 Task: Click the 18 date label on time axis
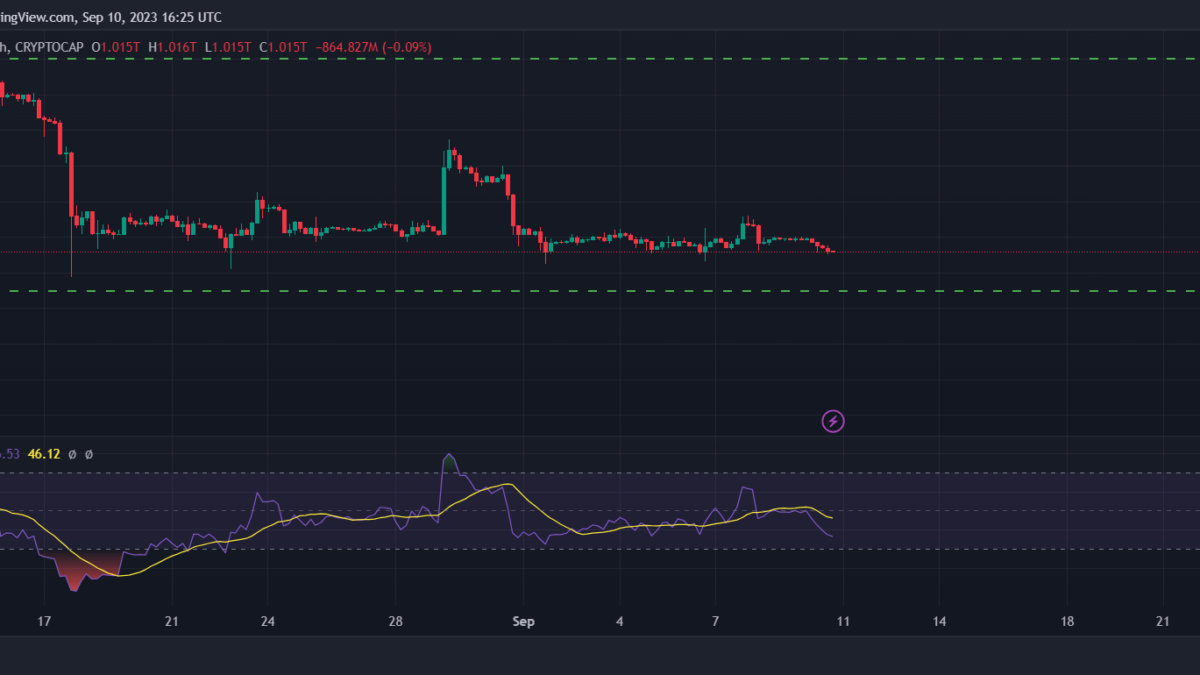pos(1067,621)
